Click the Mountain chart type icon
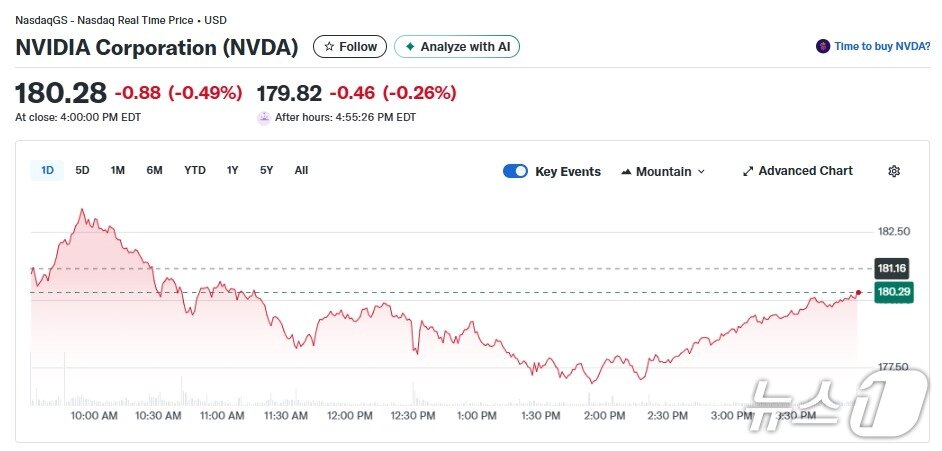Screen dimensions: 942x451 click(627, 171)
